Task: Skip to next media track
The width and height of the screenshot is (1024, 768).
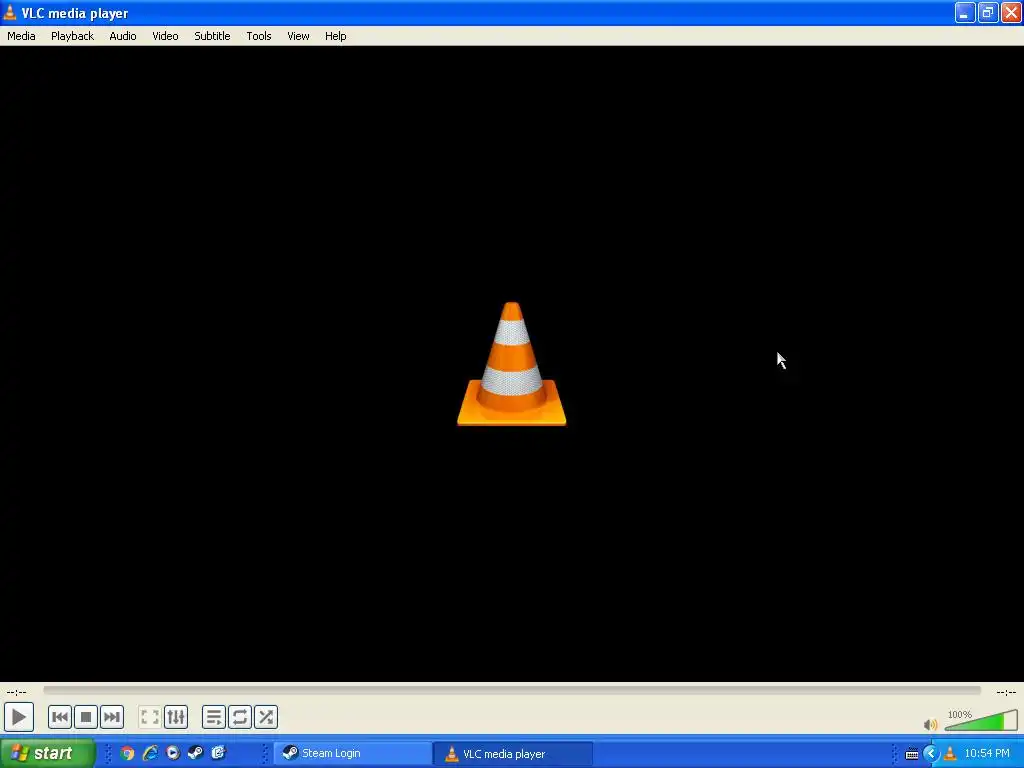Action: (112, 717)
